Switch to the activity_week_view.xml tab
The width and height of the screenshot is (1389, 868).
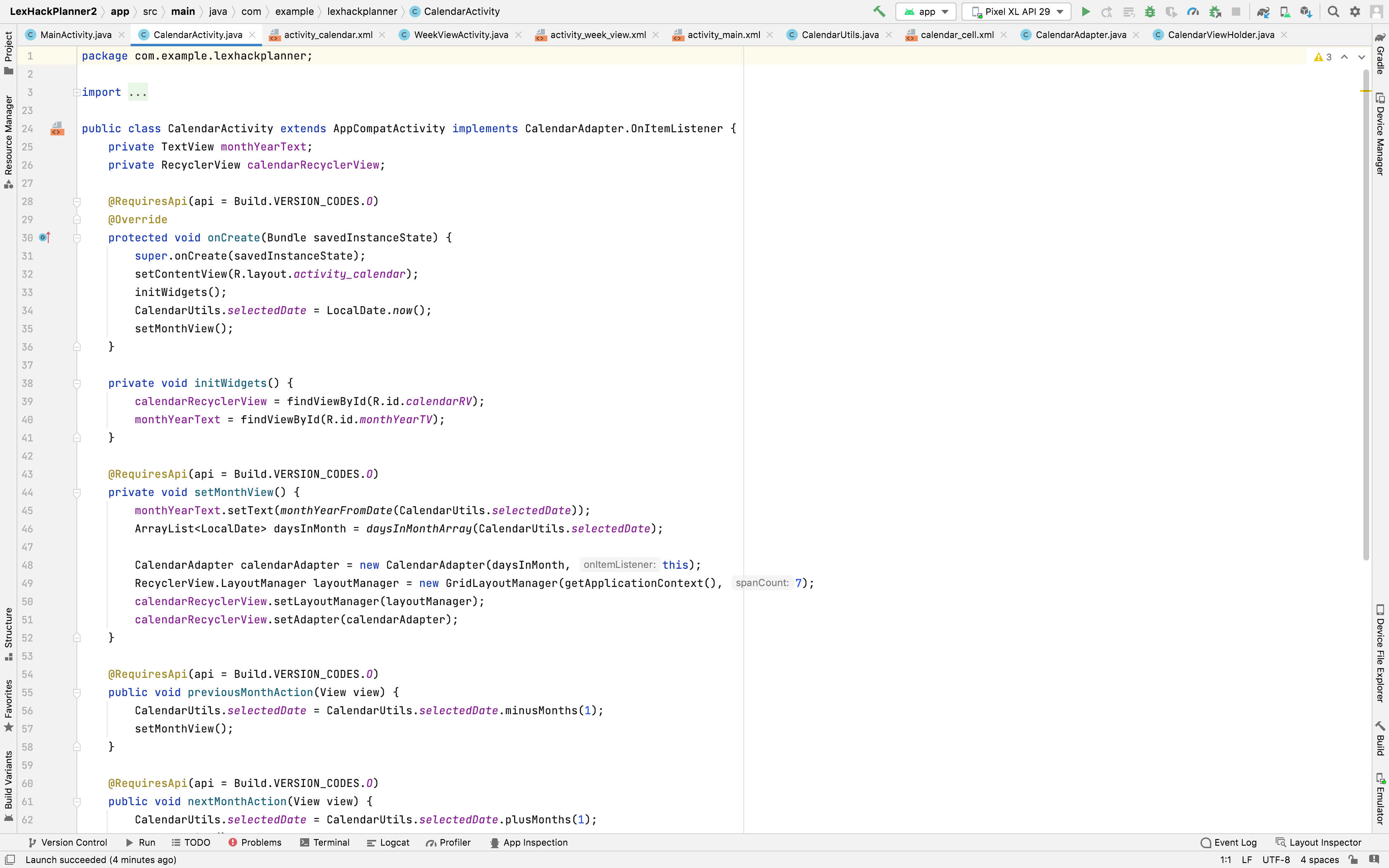(x=597, y=35)
